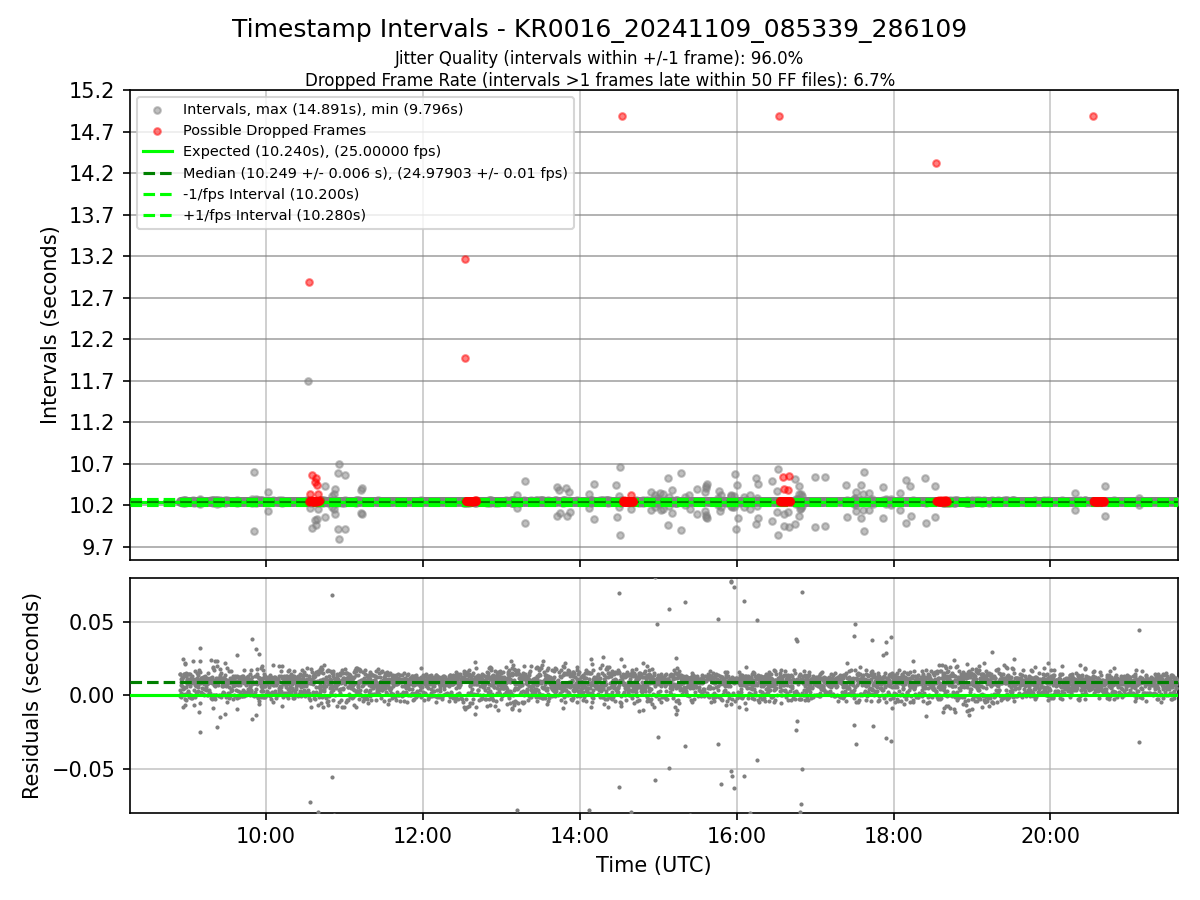Click the x-axis tick label 14:00
Screen dimensions: 1200x900
pyautogui.click(x=580, y=836)
